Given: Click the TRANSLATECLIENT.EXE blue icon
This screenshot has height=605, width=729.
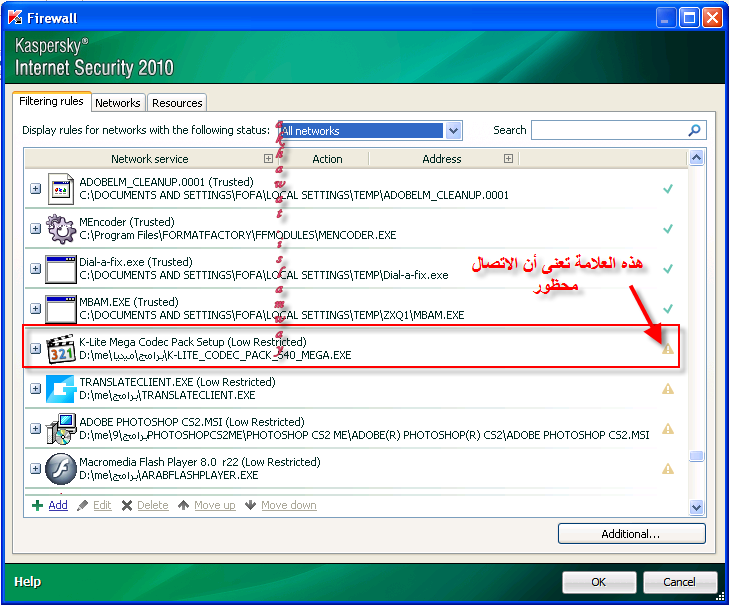Looking at the screenshot, I should tap(61, 389).
